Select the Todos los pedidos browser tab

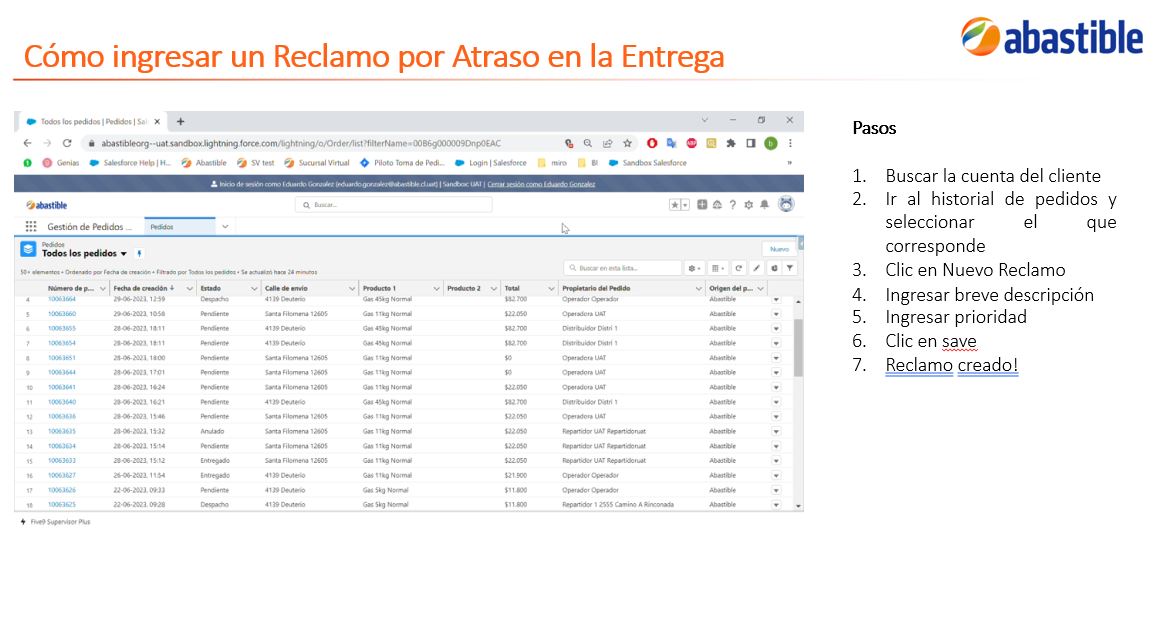point(91,121)
